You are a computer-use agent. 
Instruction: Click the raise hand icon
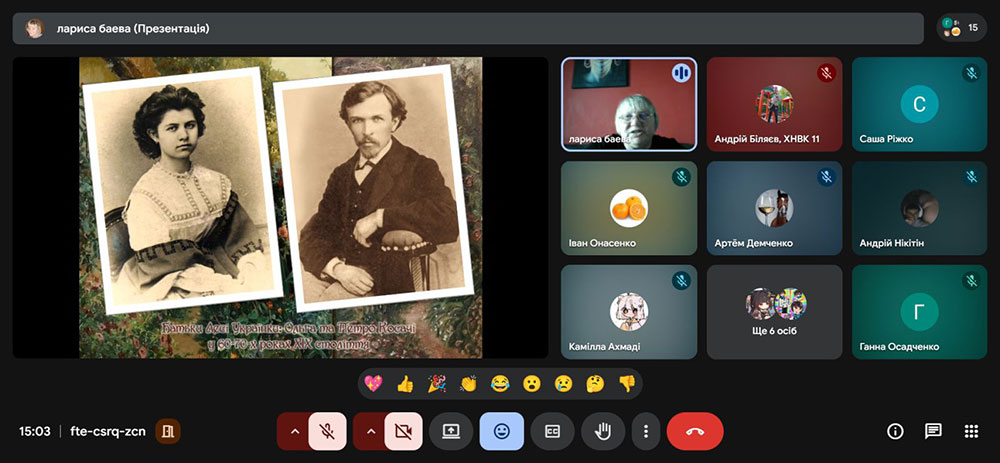click(x=602, y=431)
